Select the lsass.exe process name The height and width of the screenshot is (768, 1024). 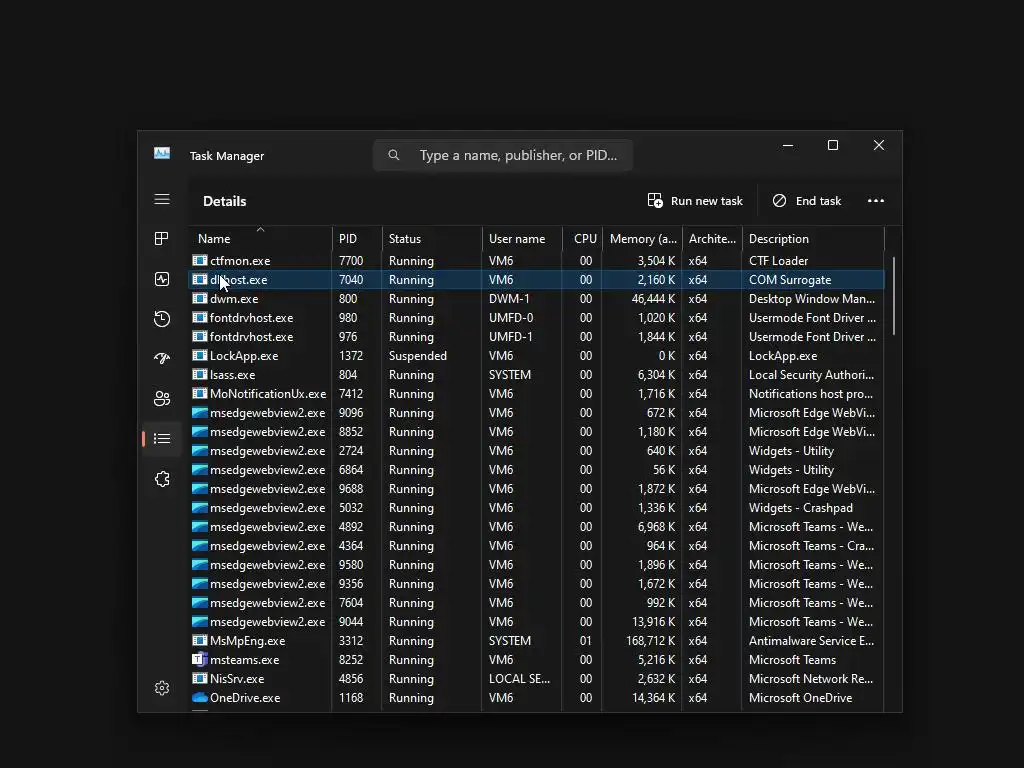(232, 375)
